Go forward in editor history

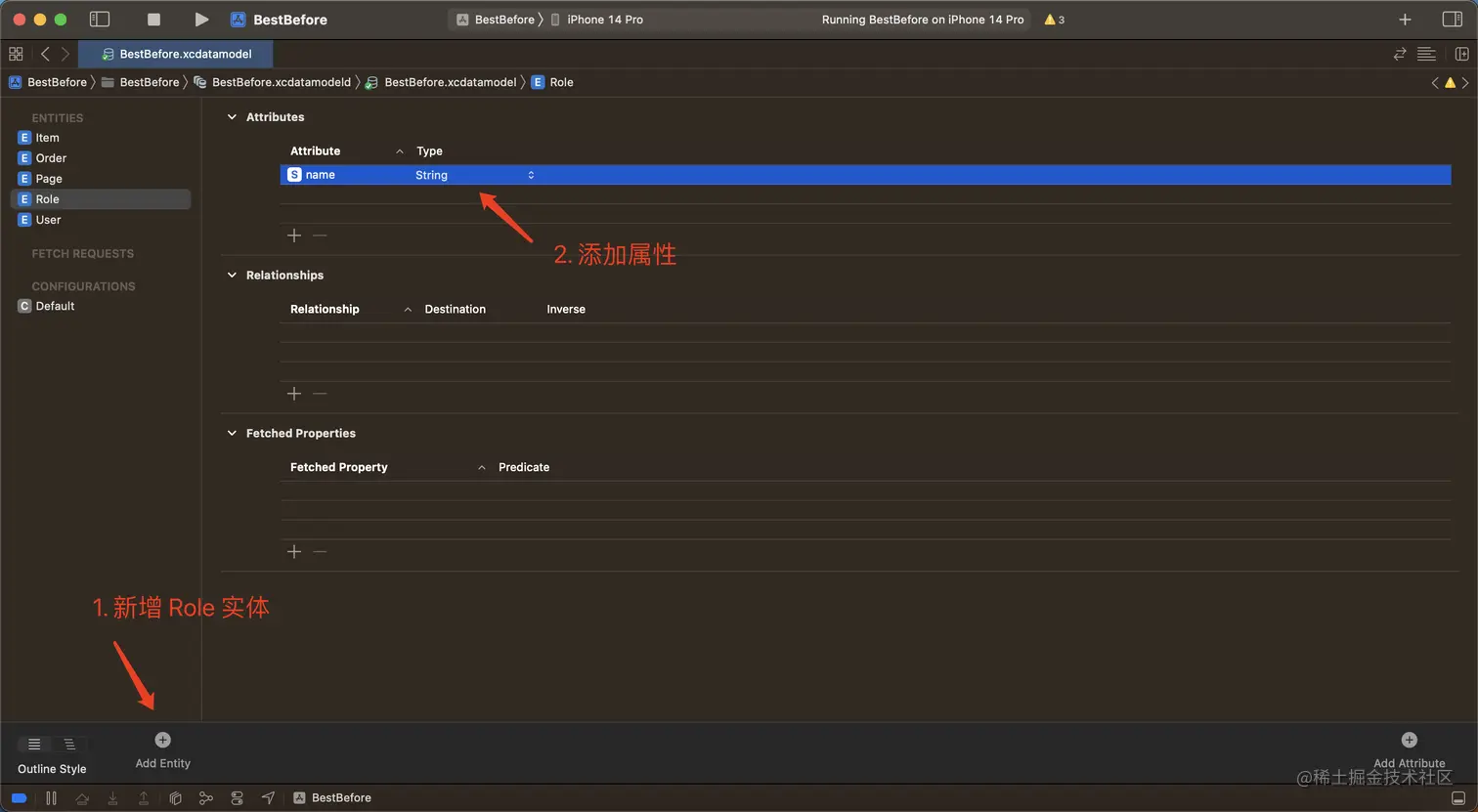pyautogui.click(x=65, y=54)
